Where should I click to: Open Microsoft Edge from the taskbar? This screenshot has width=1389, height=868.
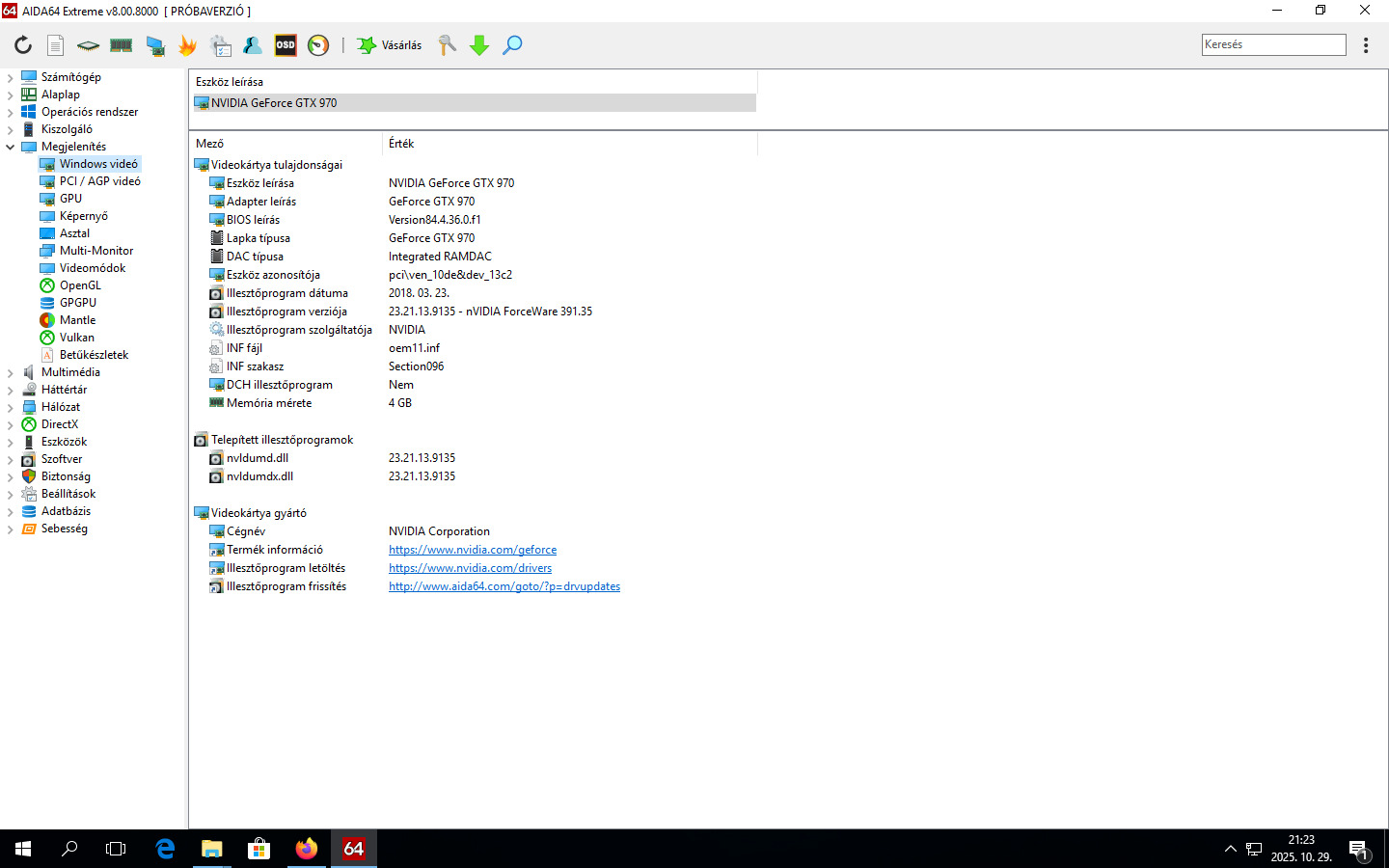pos(165,849)
